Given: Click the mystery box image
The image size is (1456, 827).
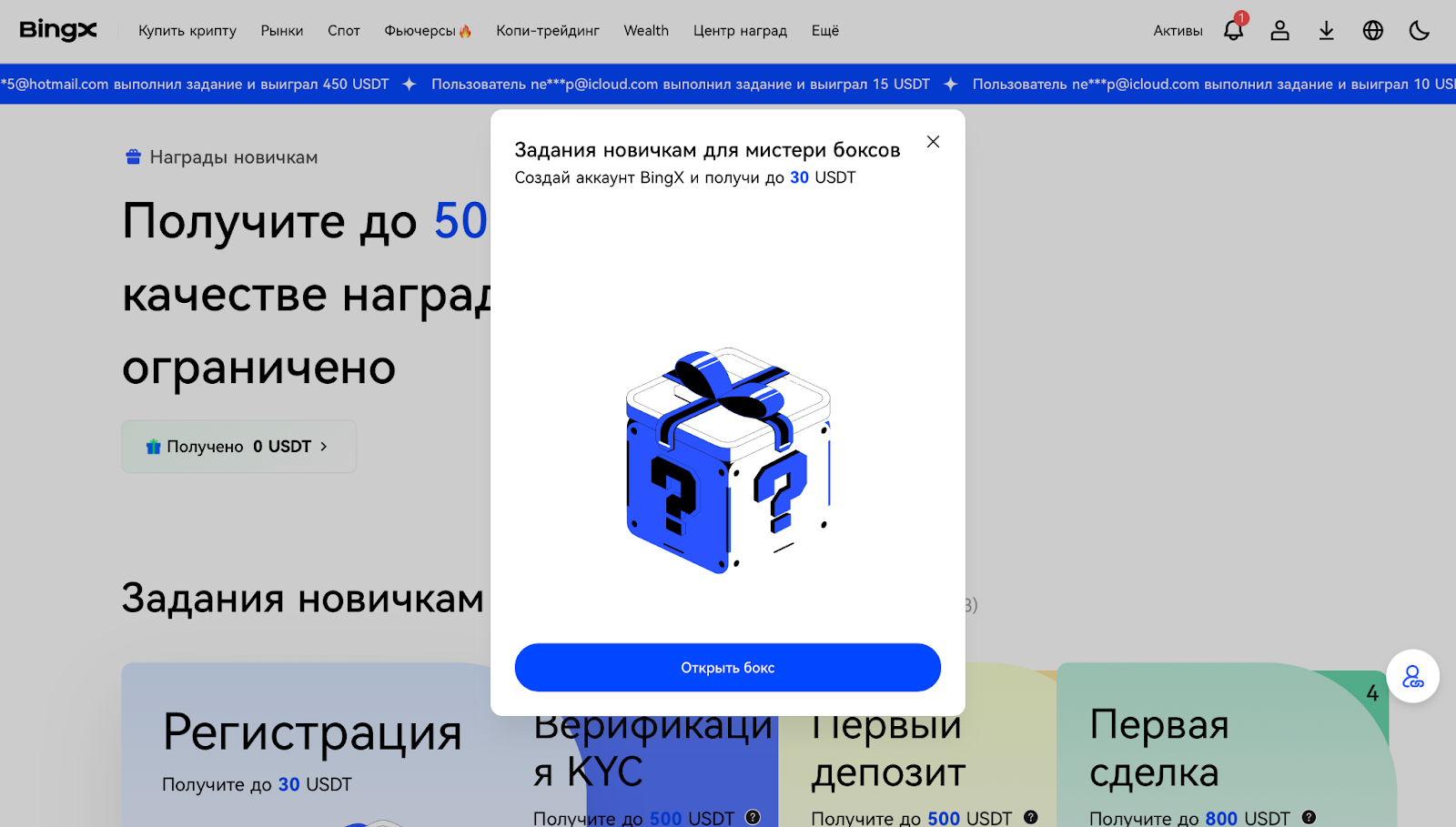Looking at the screenshot, I should point(728,460).
